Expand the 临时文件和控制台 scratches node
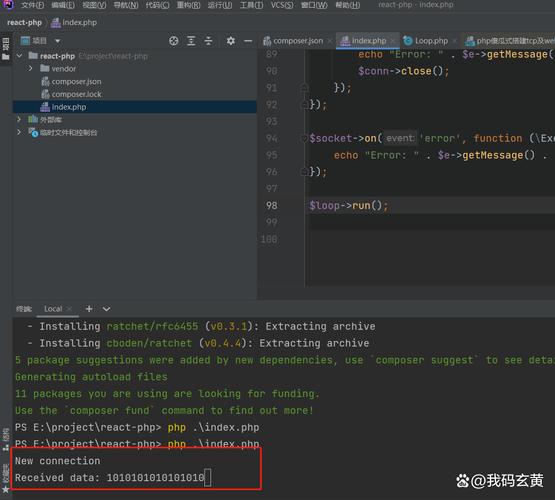Image resolution: width=555 pixels, height=500 pixels. [x=19, y=132]
